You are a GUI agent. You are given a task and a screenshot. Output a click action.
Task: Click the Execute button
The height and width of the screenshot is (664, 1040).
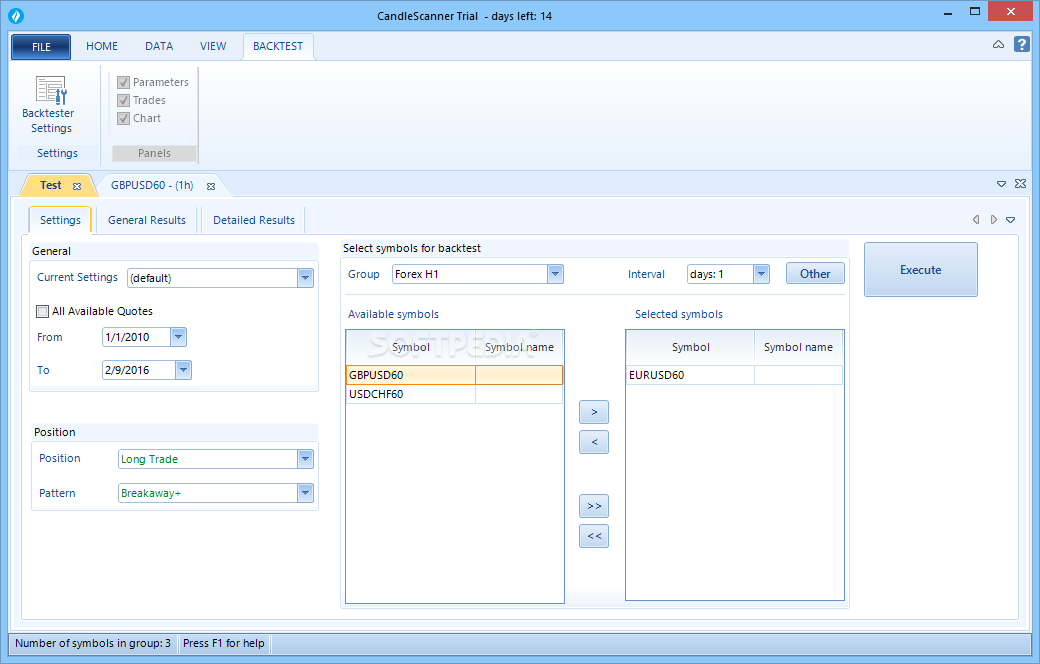[x=921, y=269]
